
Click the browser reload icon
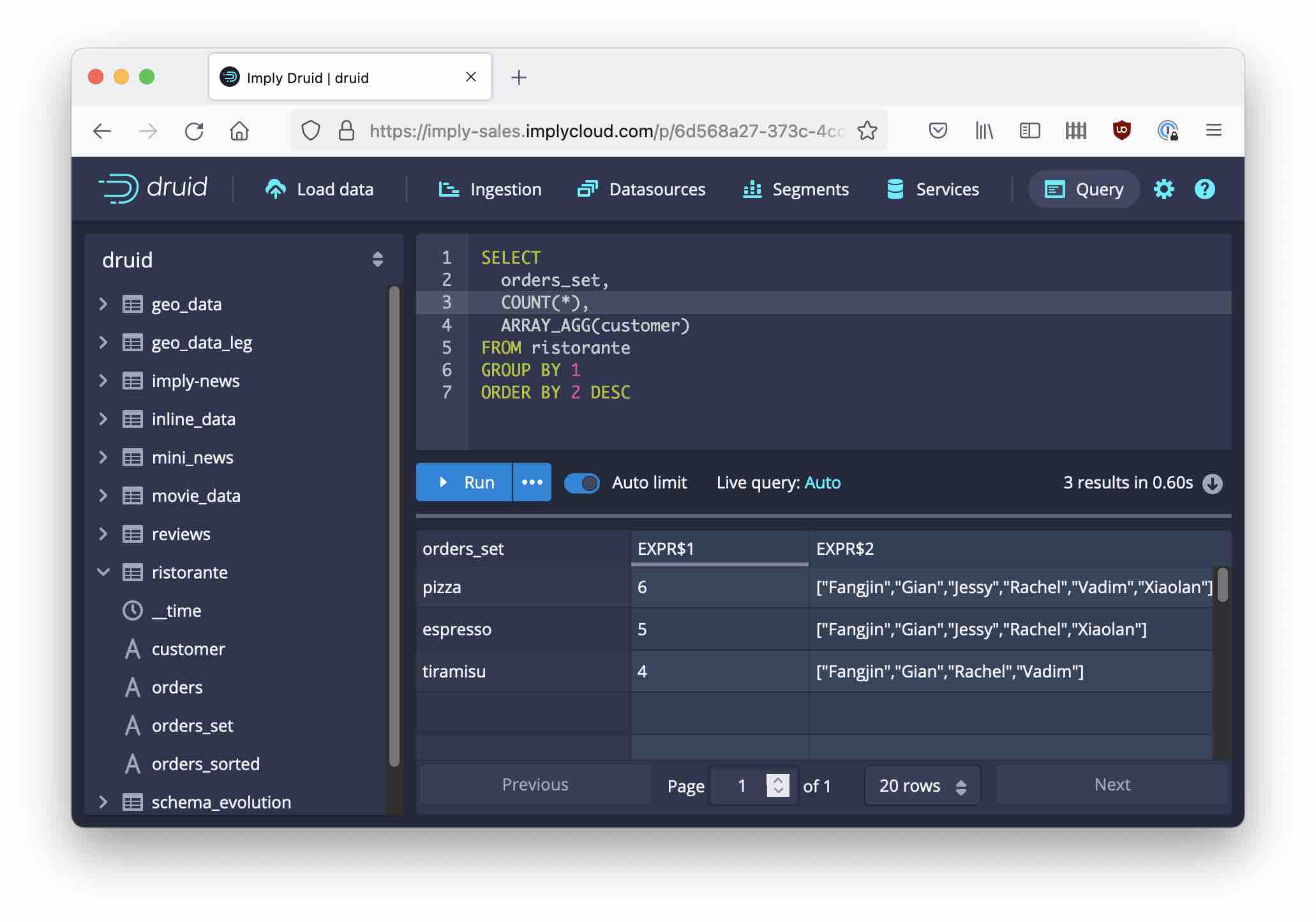pyautogui.click(x=194, y=132)
